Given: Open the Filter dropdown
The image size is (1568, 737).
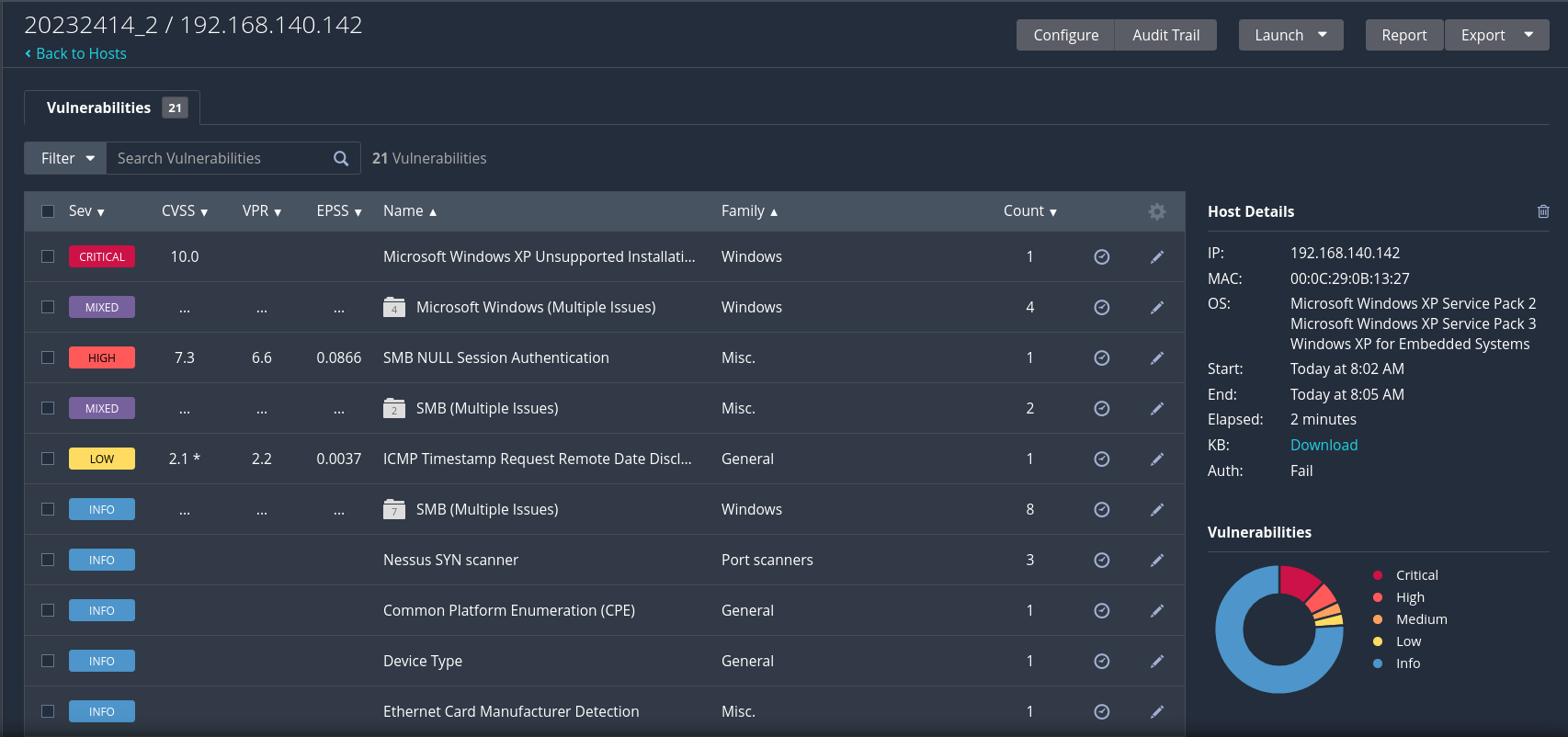Looking at the screenshot, I should (x=66, y=158).
